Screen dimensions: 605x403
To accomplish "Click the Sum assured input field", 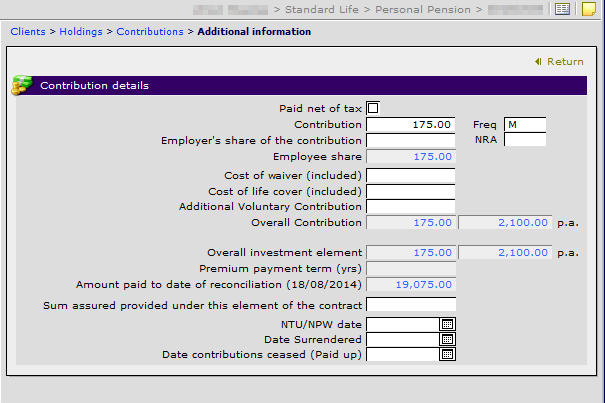I will pos(411,305).
